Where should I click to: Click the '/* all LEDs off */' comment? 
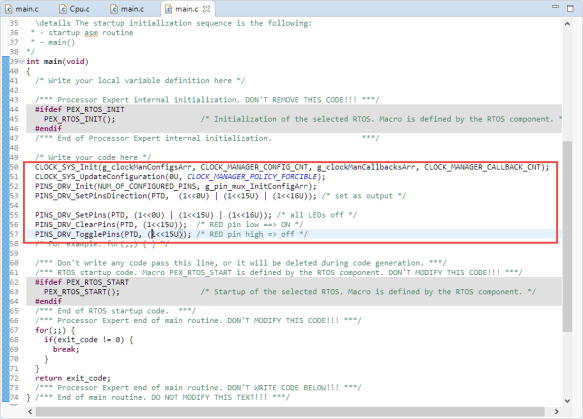317,215
